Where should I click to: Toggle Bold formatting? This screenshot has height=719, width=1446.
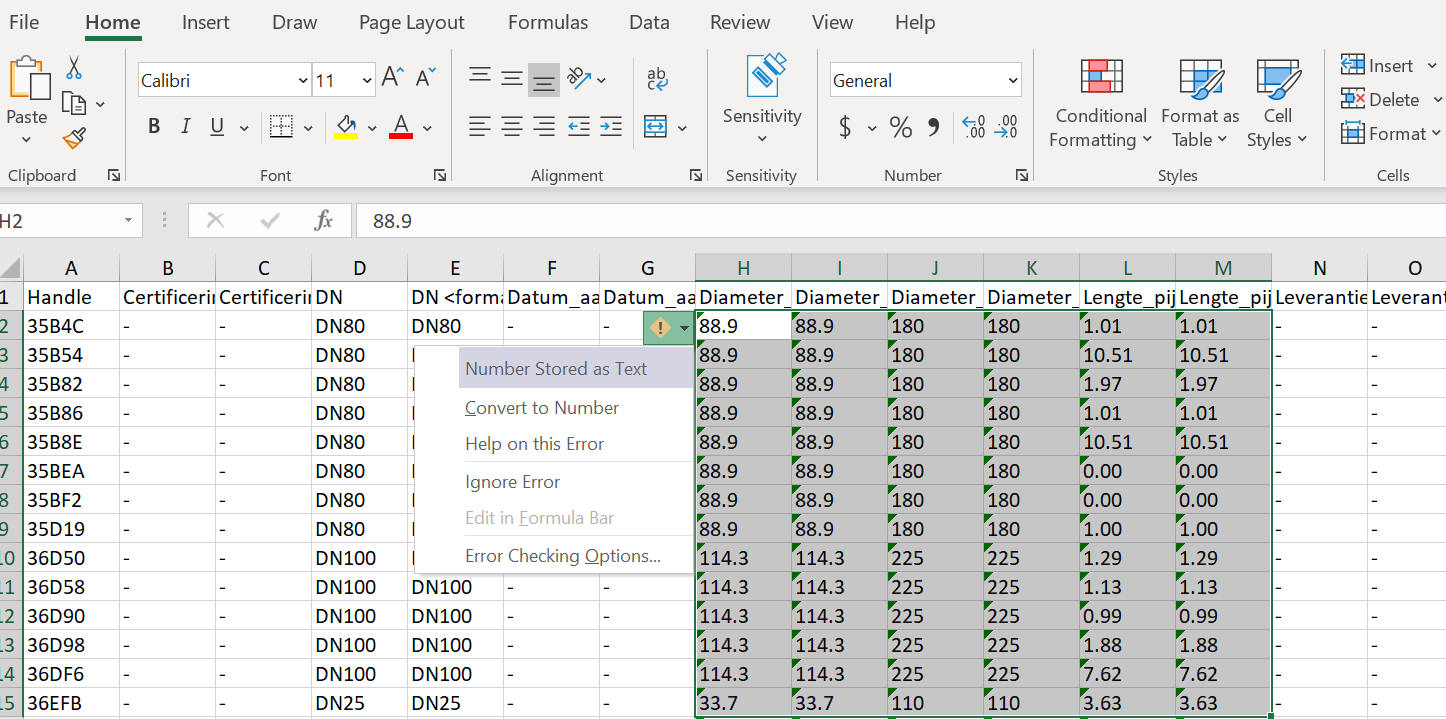pyautogui.click(x=153, y=126)
